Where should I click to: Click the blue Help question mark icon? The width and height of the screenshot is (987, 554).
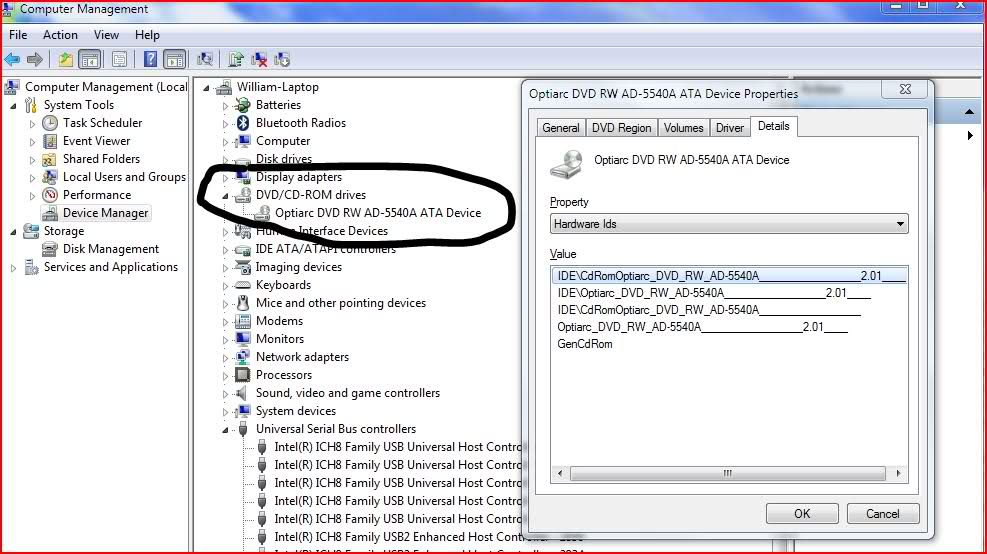pyautogui.click(x=150, y=60)
